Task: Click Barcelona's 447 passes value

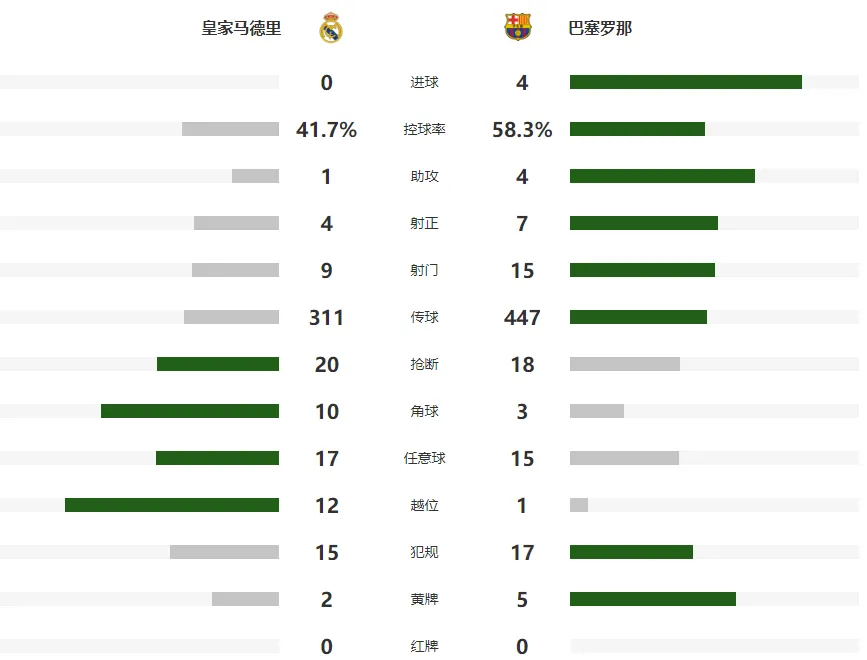Action: (x=522, y=318)
